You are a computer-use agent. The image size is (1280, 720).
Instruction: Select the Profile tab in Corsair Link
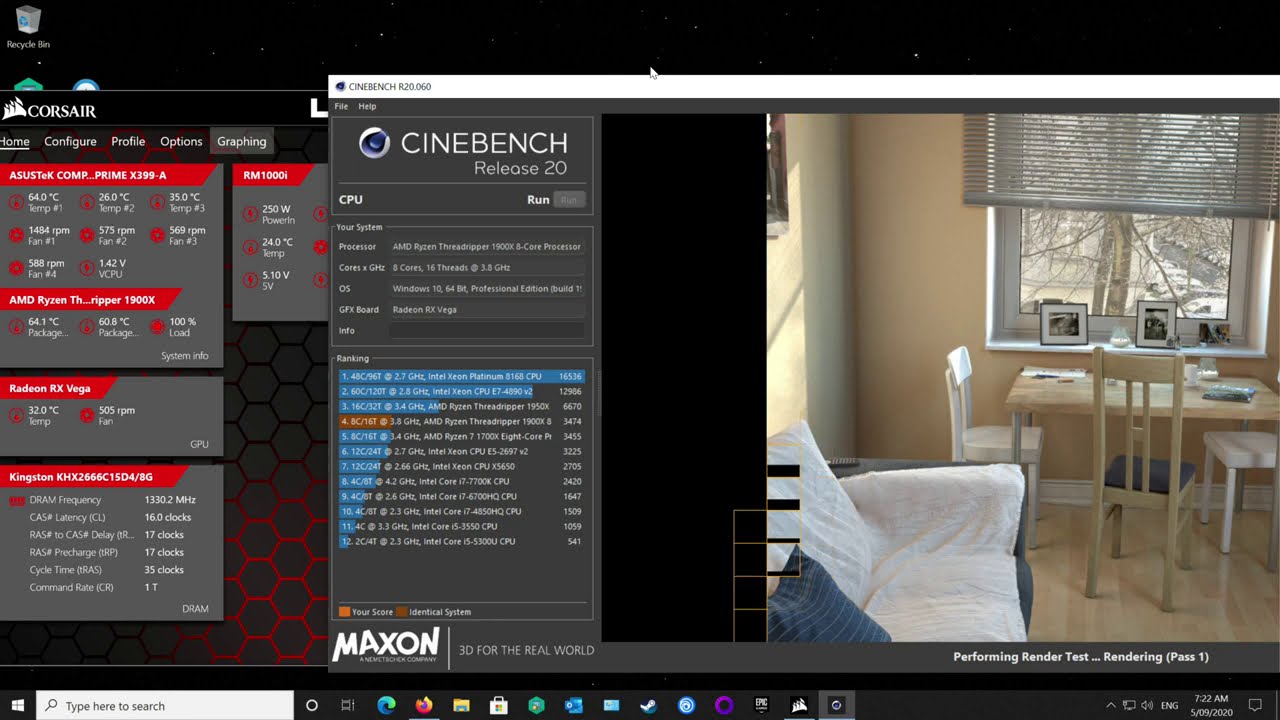pyautogui.click(x=128, y=141)
